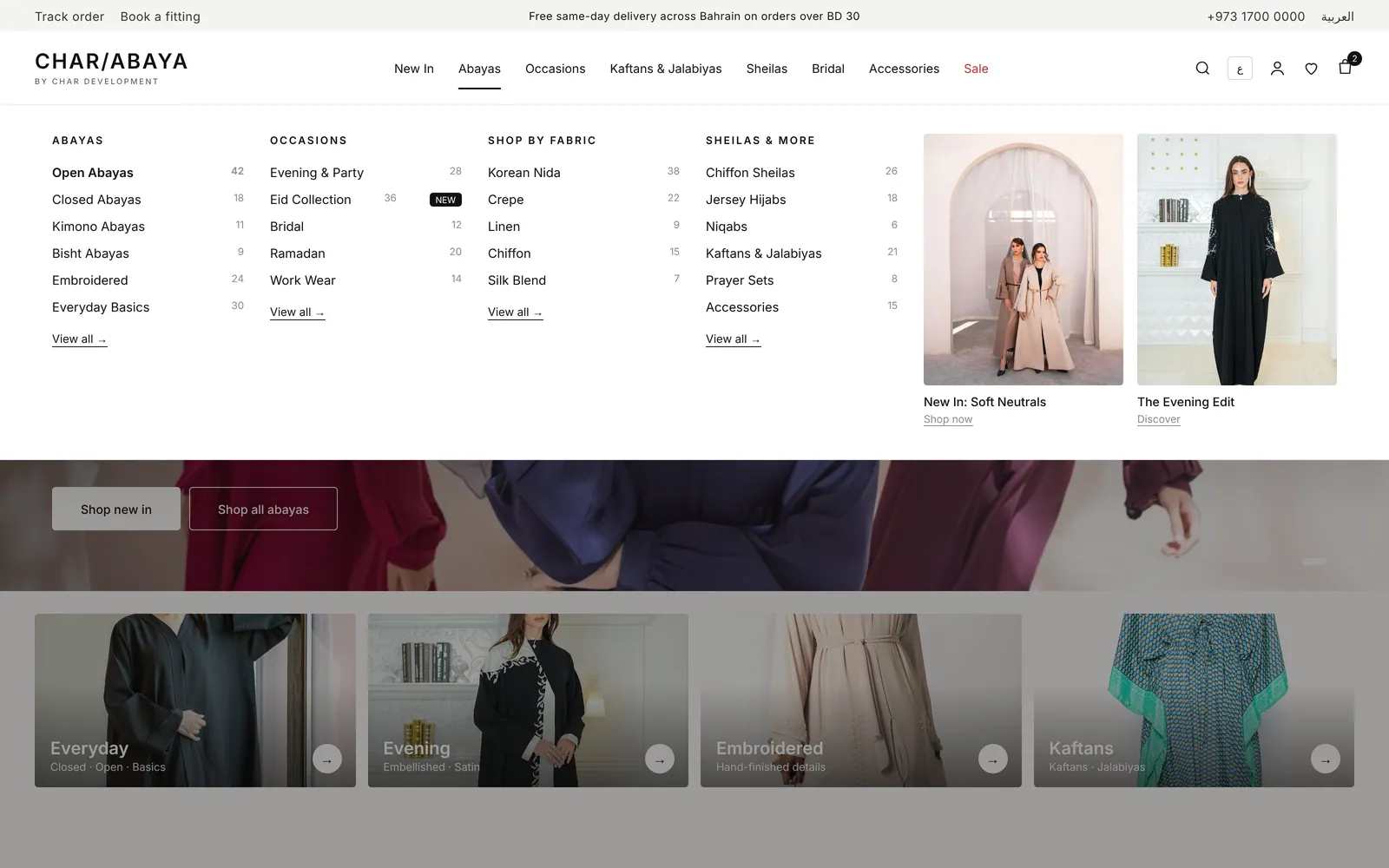Call phone number +973 1700 0000
The height and width of the screenshot is (868, 1389).
[x=1255, y=16]
